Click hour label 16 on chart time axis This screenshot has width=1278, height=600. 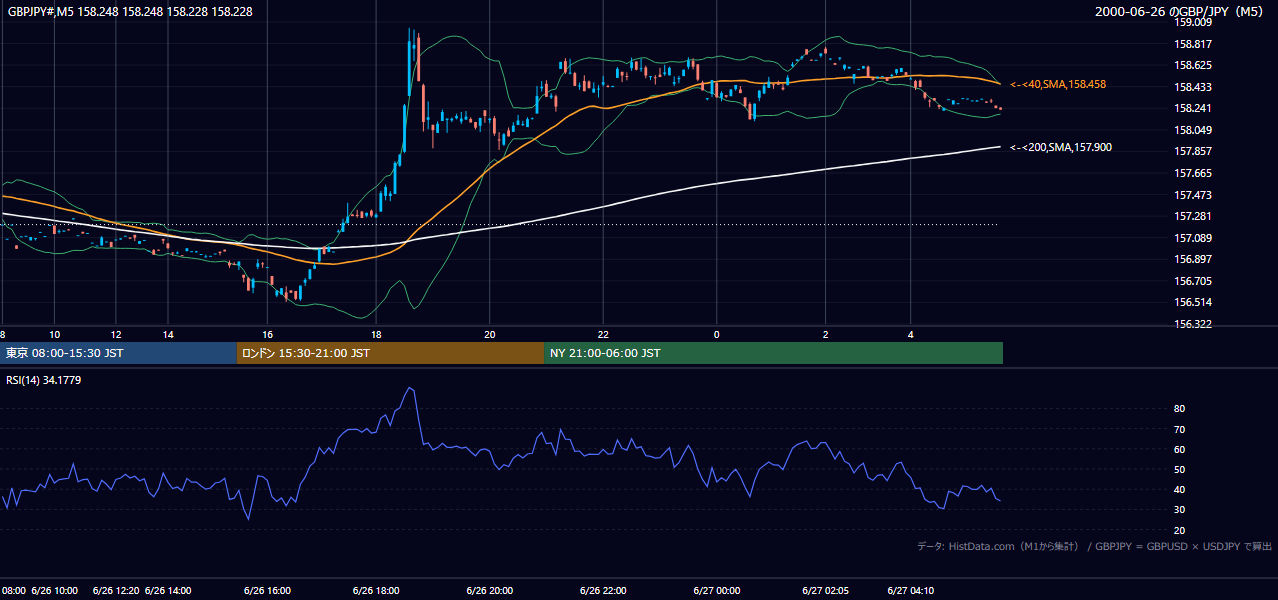click(268, 334)
